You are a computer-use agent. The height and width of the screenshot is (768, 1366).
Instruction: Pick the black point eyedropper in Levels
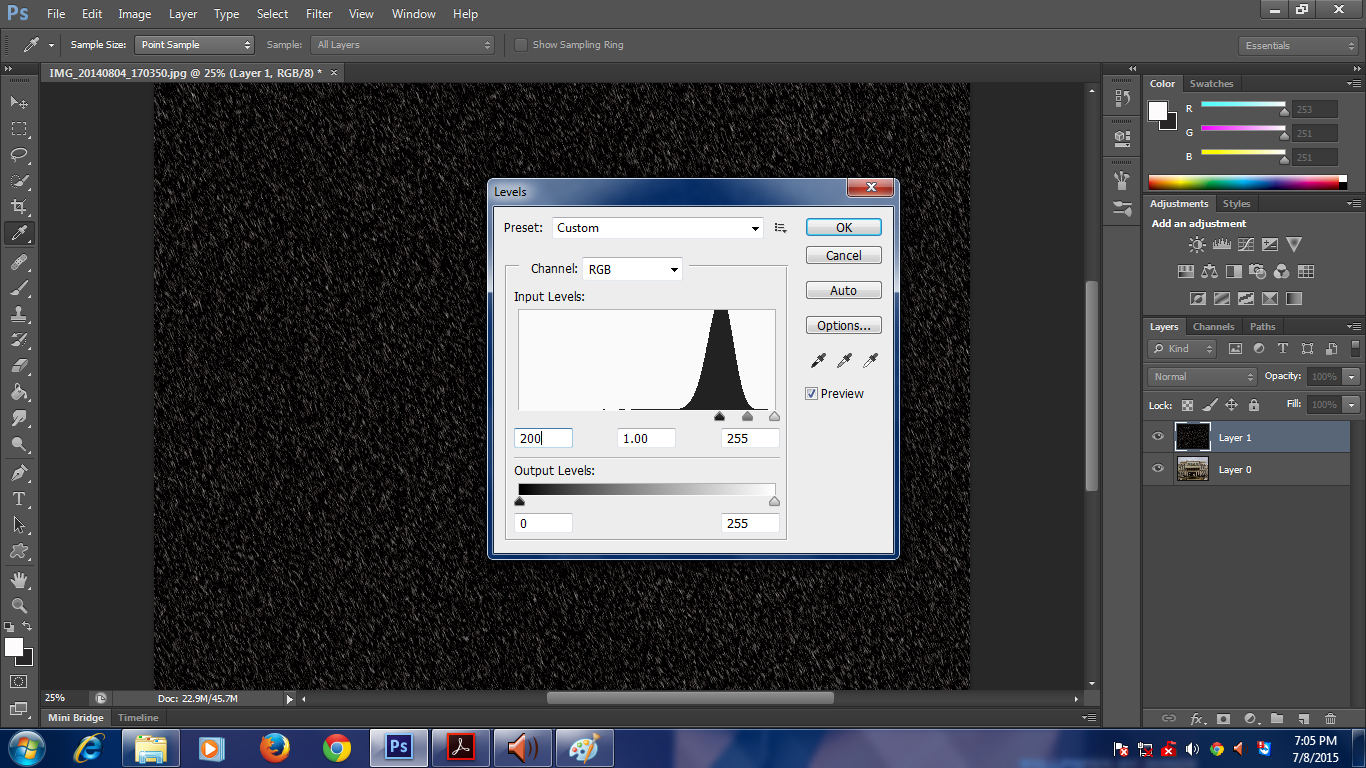pos(818,360)
